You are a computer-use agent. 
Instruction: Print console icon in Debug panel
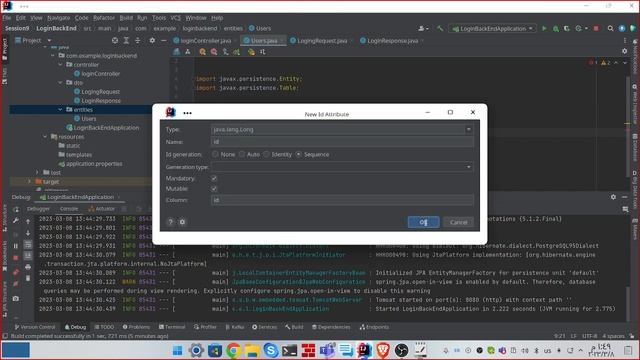(x=28, y=267)
